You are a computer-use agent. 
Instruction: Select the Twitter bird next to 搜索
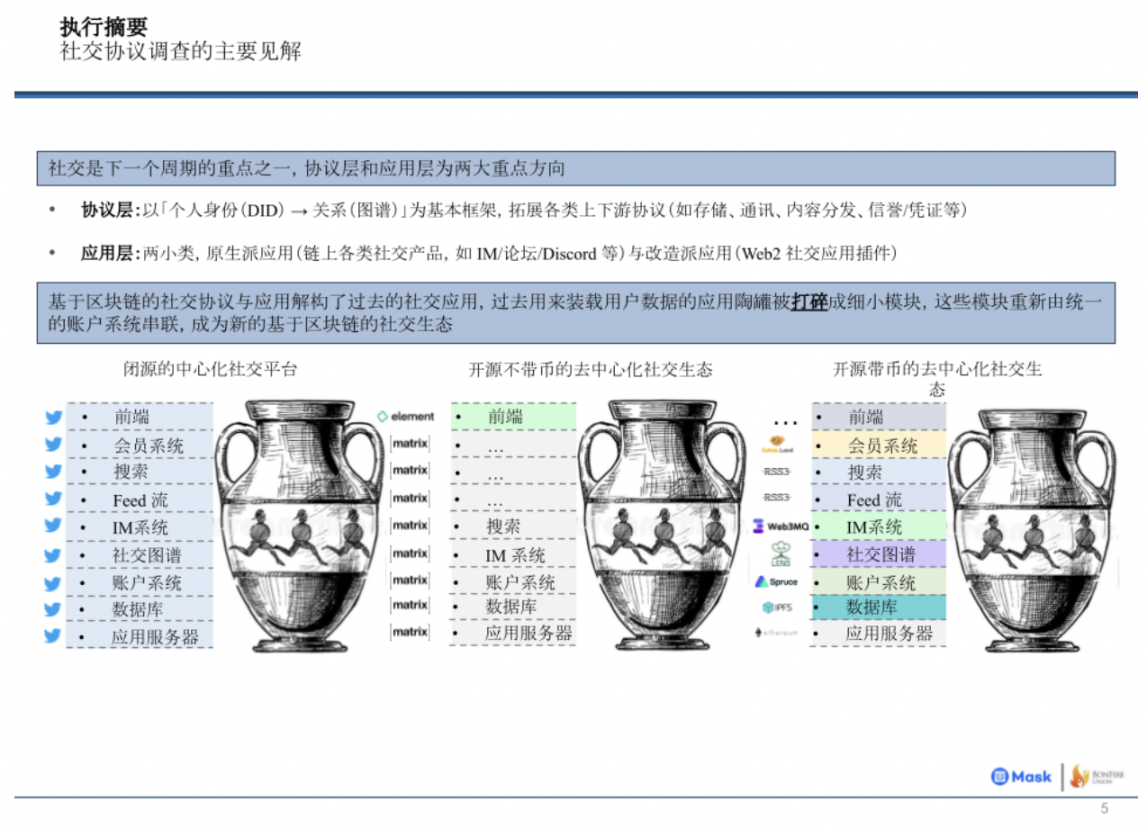pyautogui.click(x=53, y=471)
